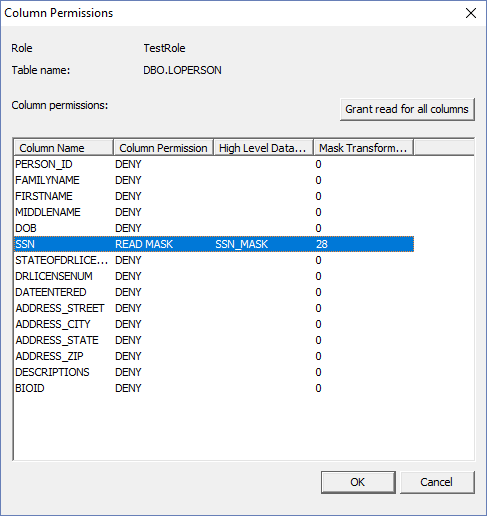
Task: Select the FAMILYNAME row
Action: click(214, 180)
